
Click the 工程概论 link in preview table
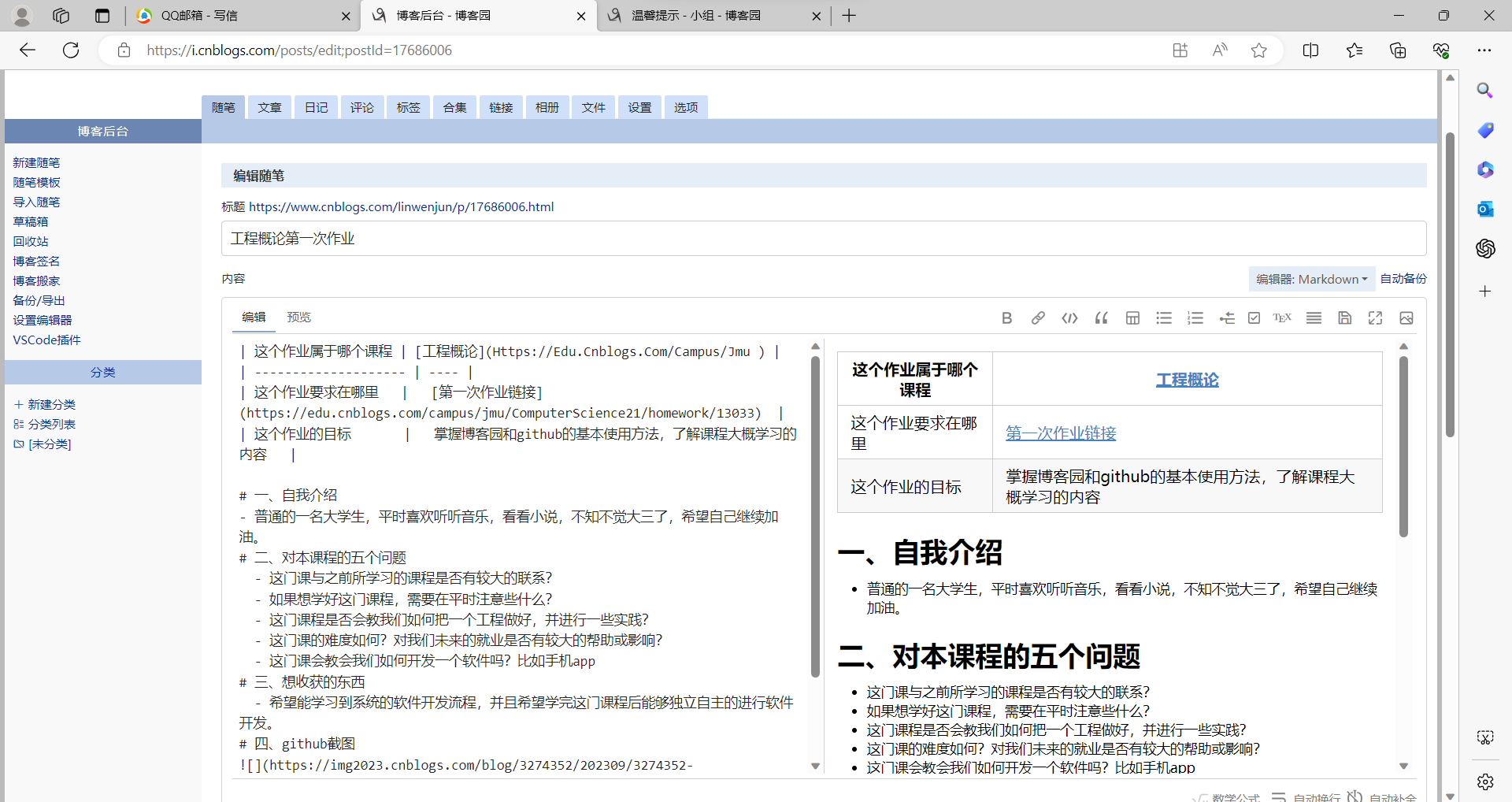pyautogui.click(x=1187, y=380)
